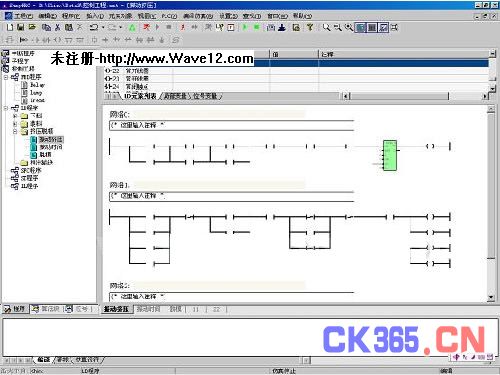Collapse the FBD program tree node

pyautogui.click(x=6, y=77)
